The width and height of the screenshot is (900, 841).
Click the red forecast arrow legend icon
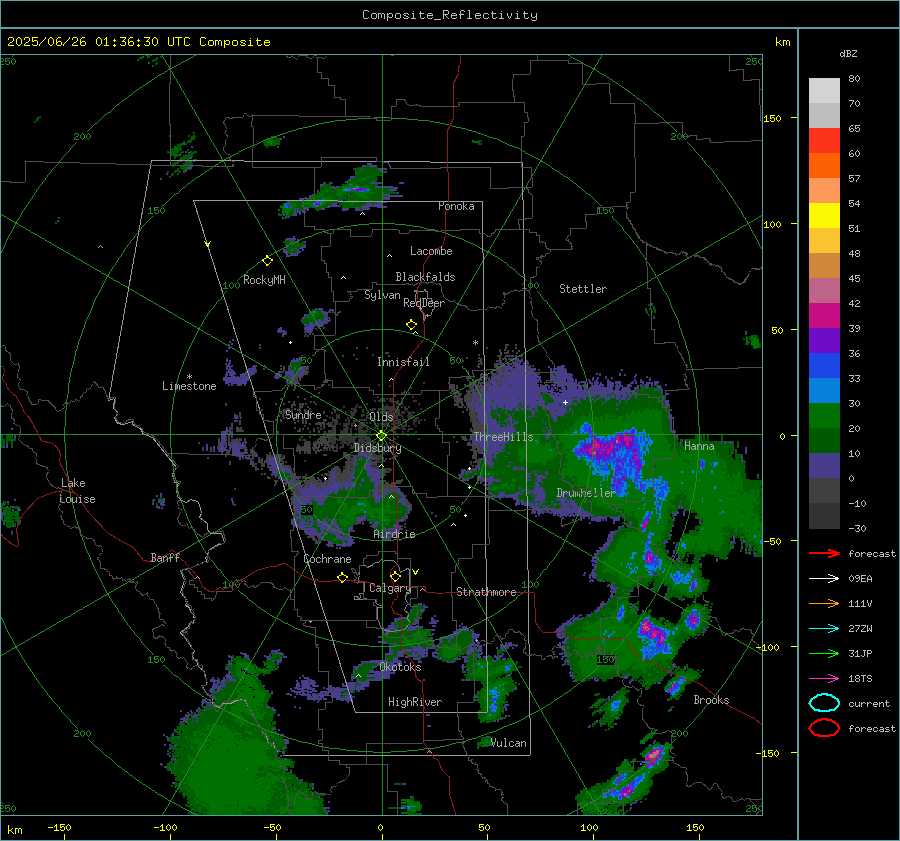click(824, 553)
